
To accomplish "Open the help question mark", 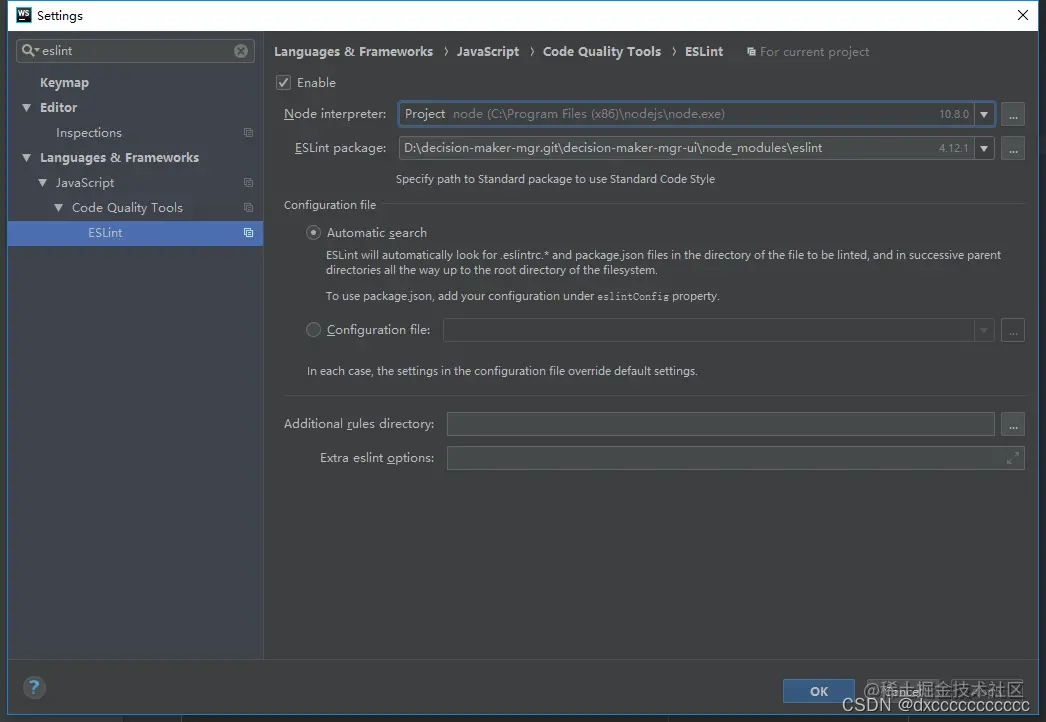I will pos(34,687).
